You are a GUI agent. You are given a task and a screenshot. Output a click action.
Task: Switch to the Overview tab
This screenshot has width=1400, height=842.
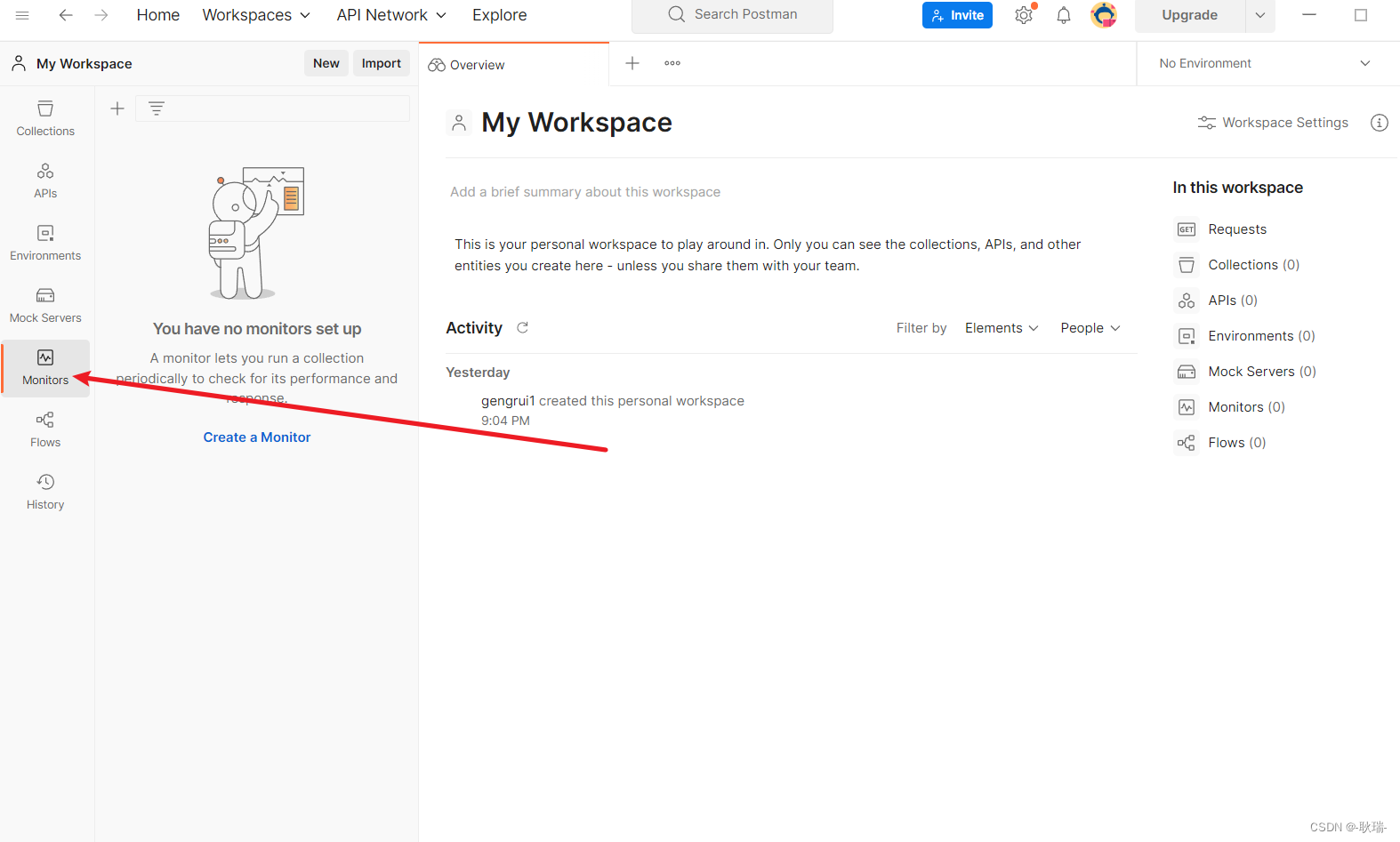pyautogui.click(x=513, y=65)
